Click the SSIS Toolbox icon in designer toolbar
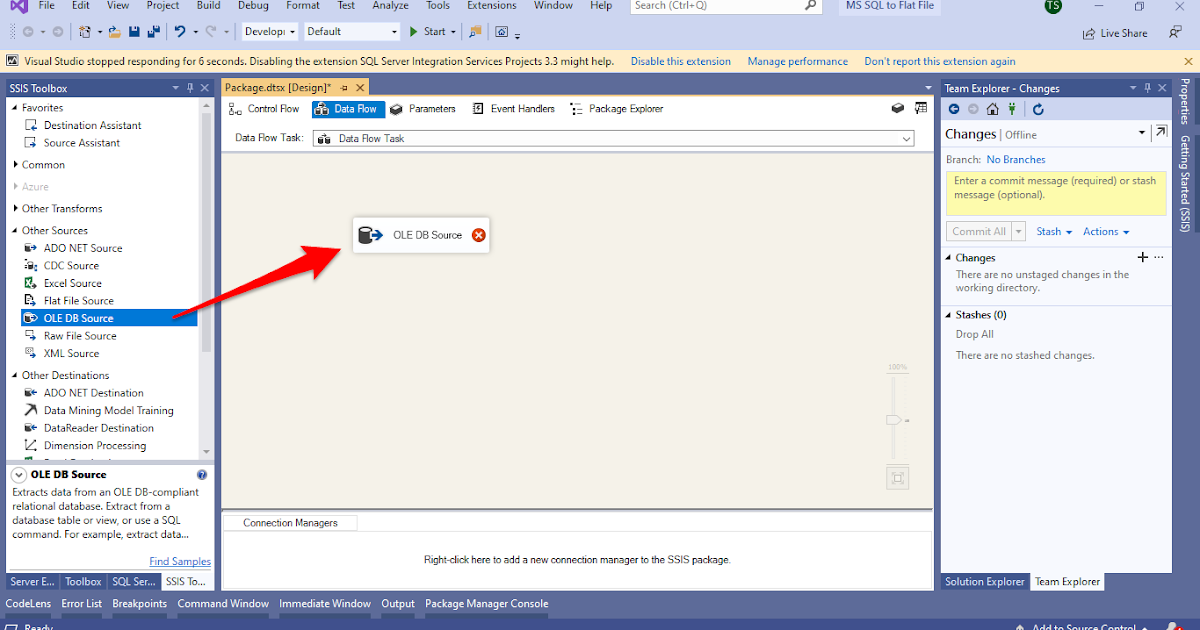This screenshot has height=630, width=1200. [921, 108]
